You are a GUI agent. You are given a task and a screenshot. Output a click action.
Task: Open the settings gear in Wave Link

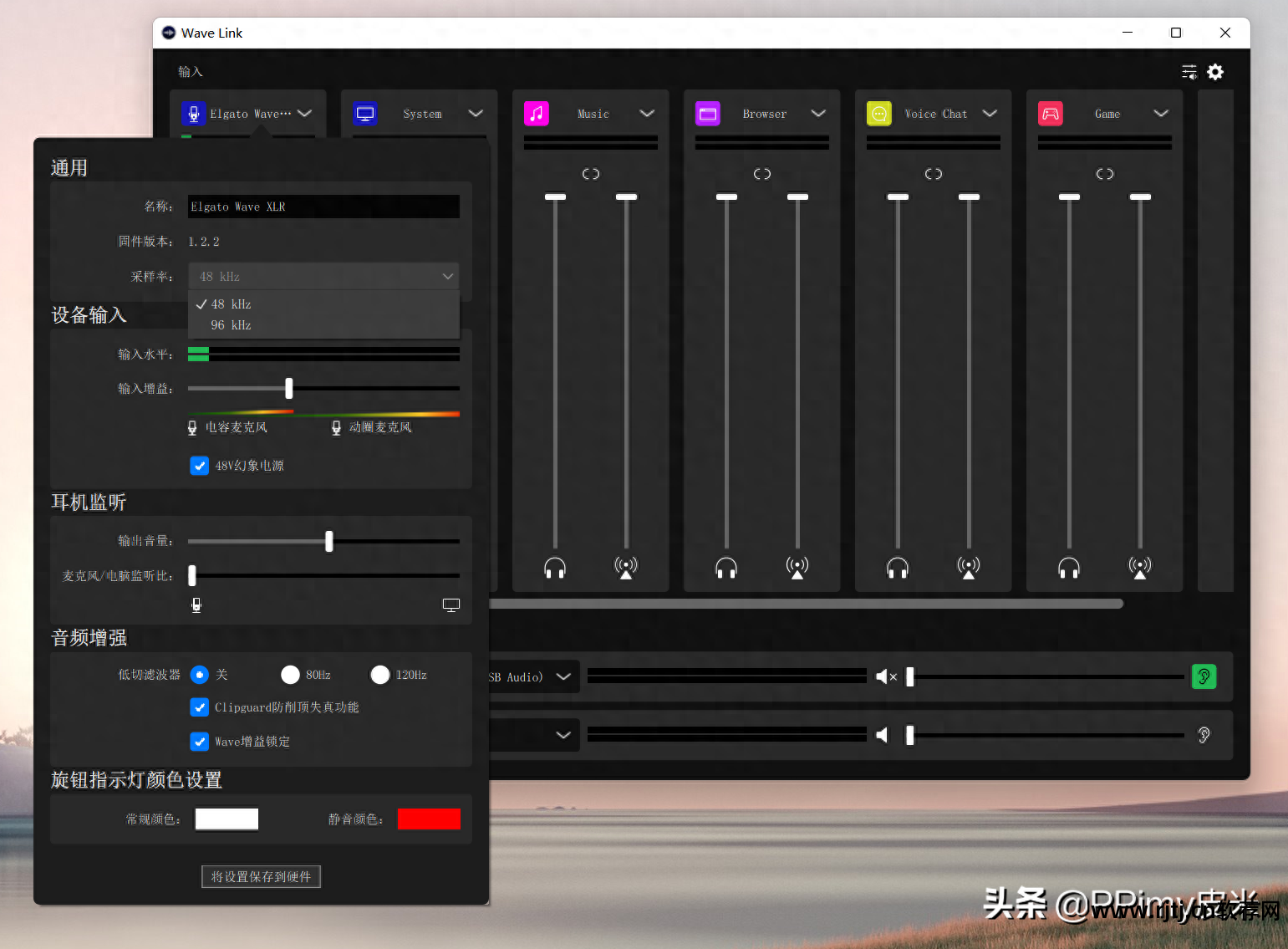[1215, 72]
